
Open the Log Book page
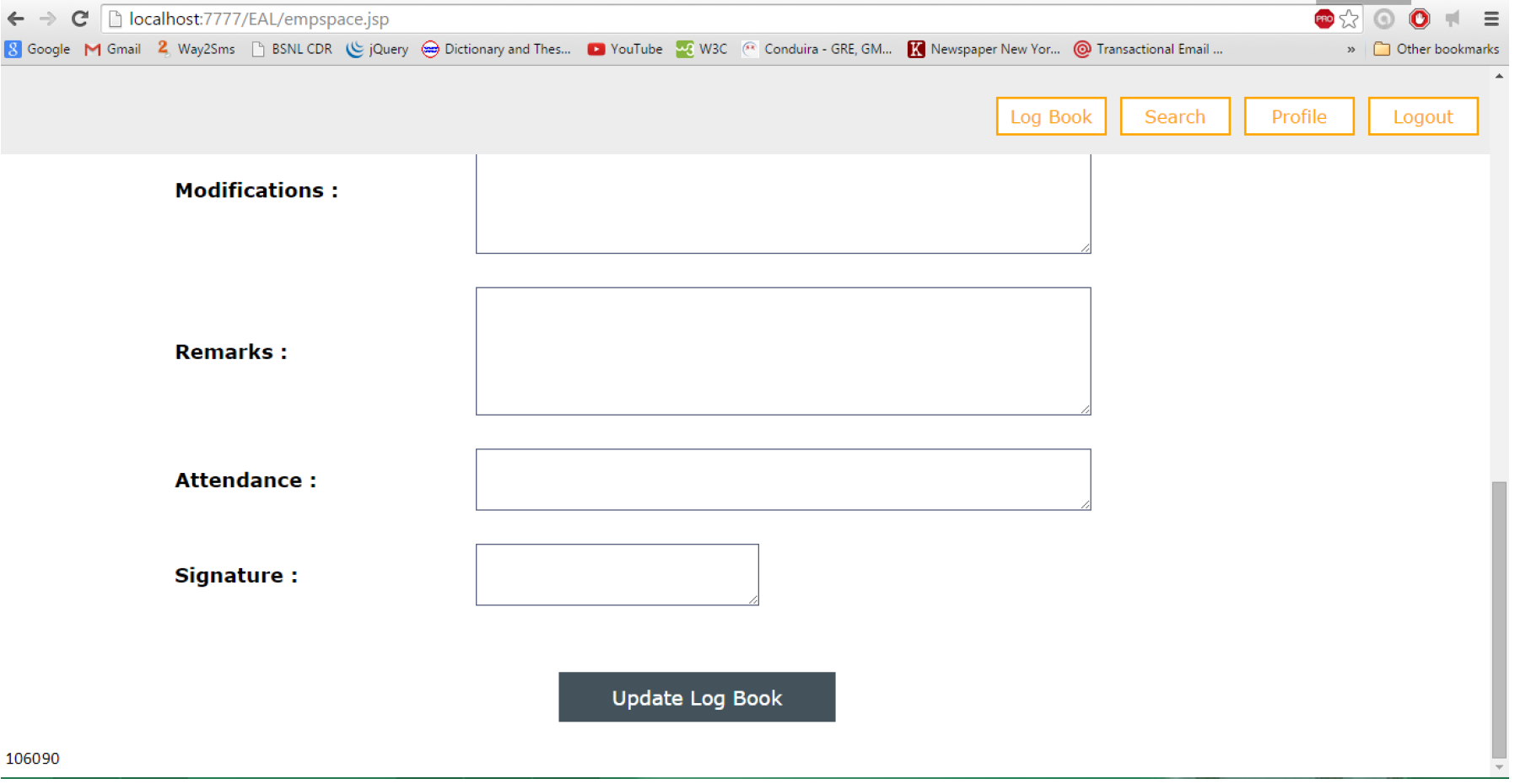(1050, 116)
